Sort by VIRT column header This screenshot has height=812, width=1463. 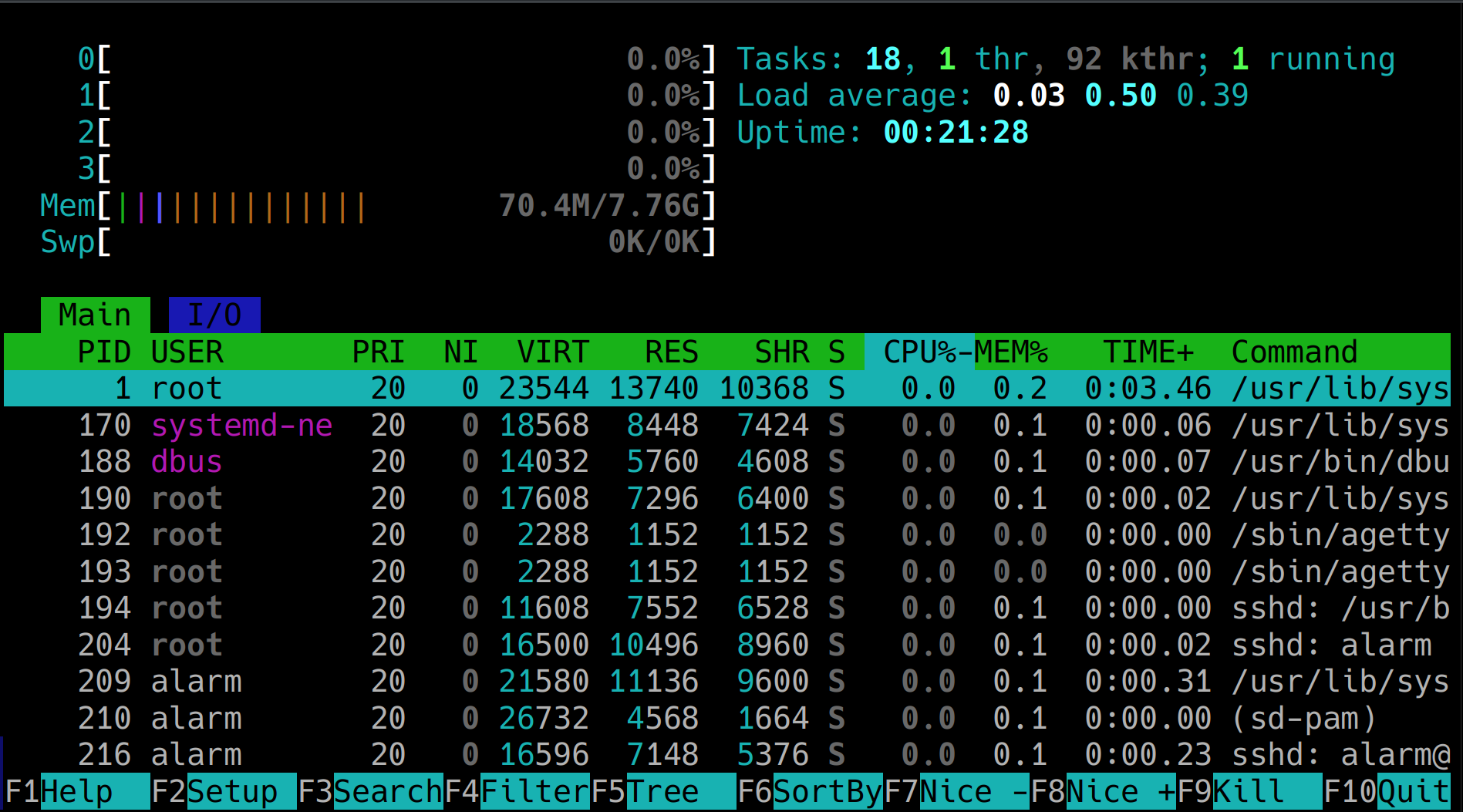553,352
